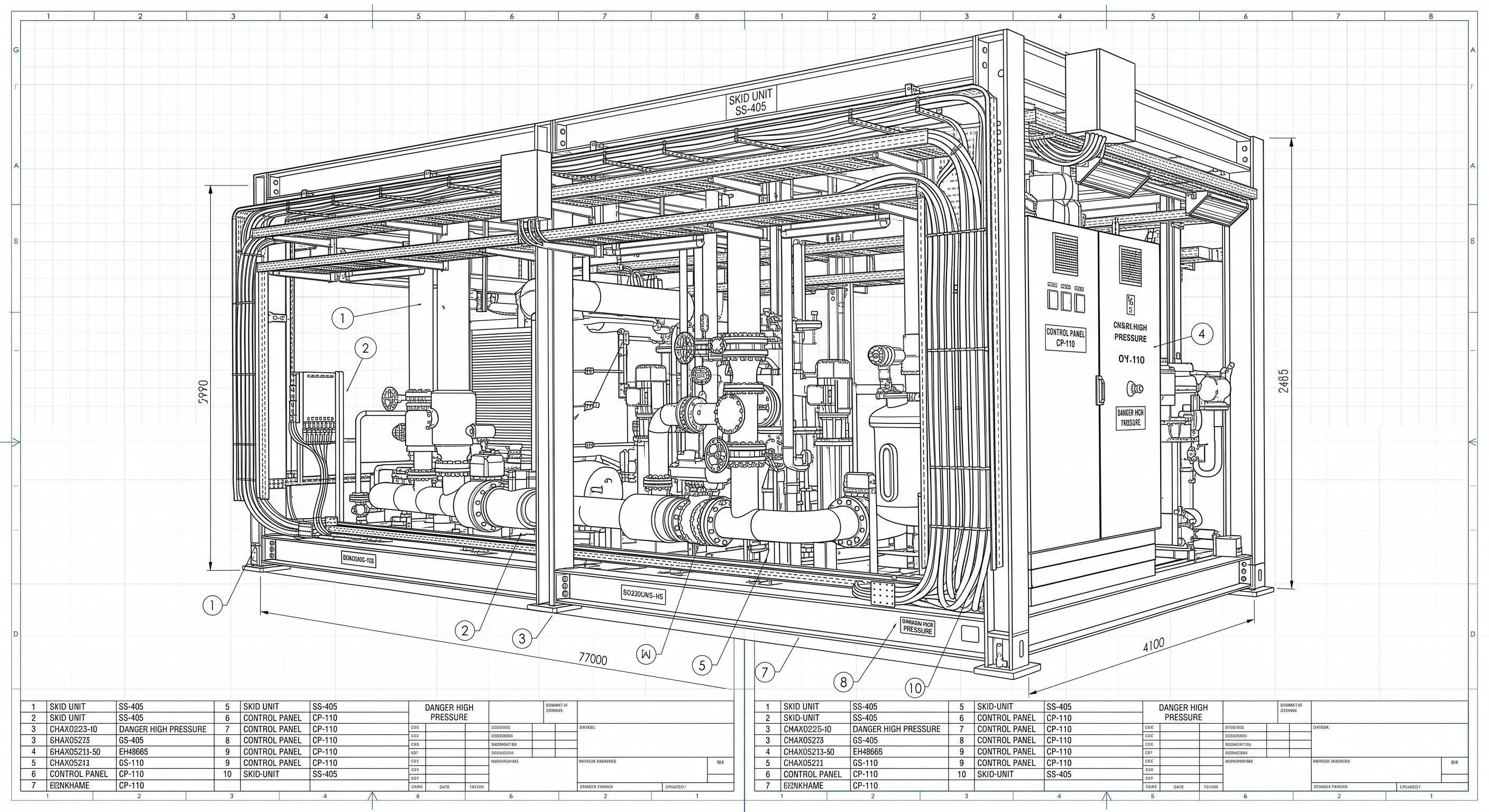Screen dimensions: 1489x812
Task: Select the 4100 width dimension text
Action: coord(1154,645)
